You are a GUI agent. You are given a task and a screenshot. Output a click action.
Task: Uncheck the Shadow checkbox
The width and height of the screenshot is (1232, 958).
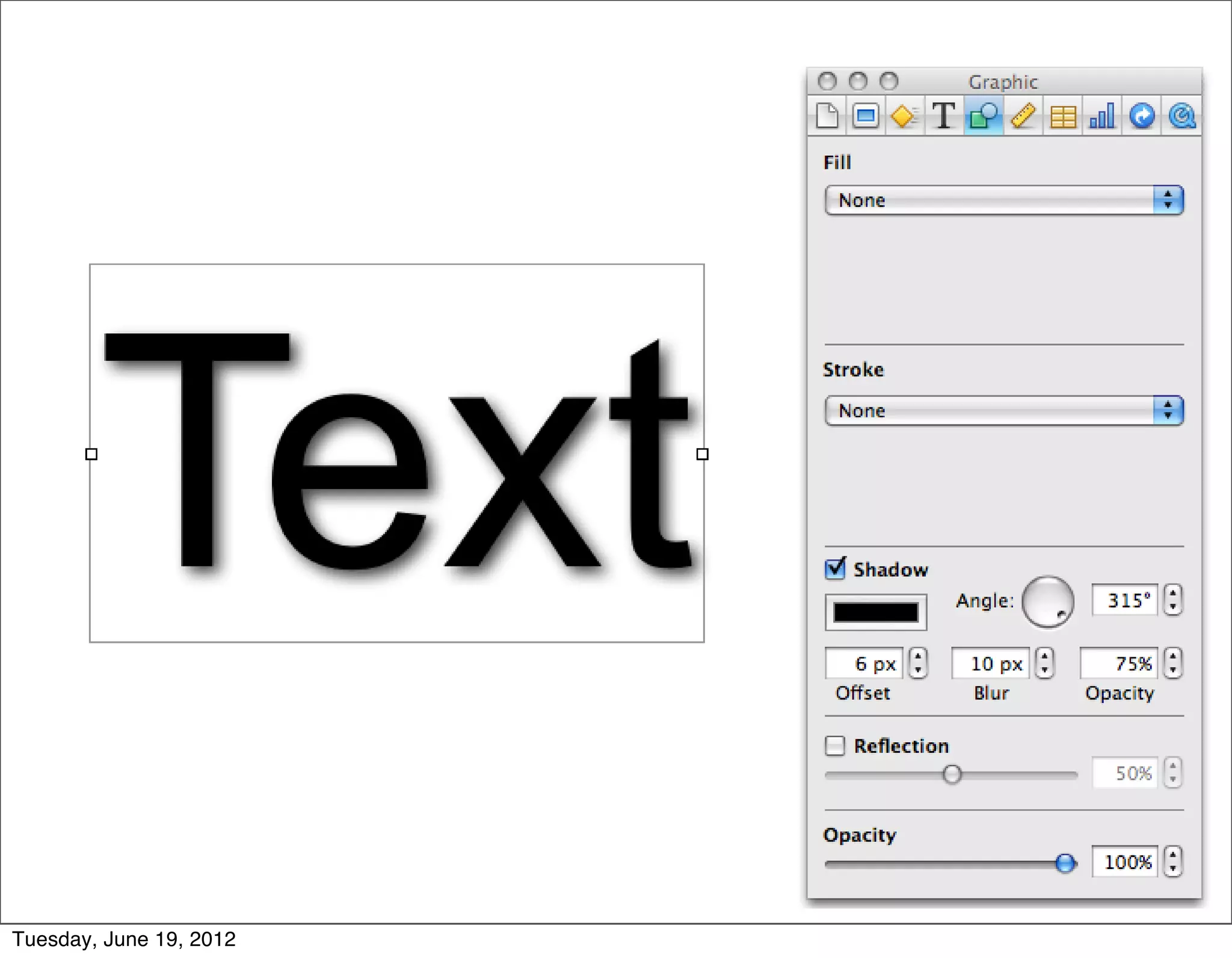(835, 569)
